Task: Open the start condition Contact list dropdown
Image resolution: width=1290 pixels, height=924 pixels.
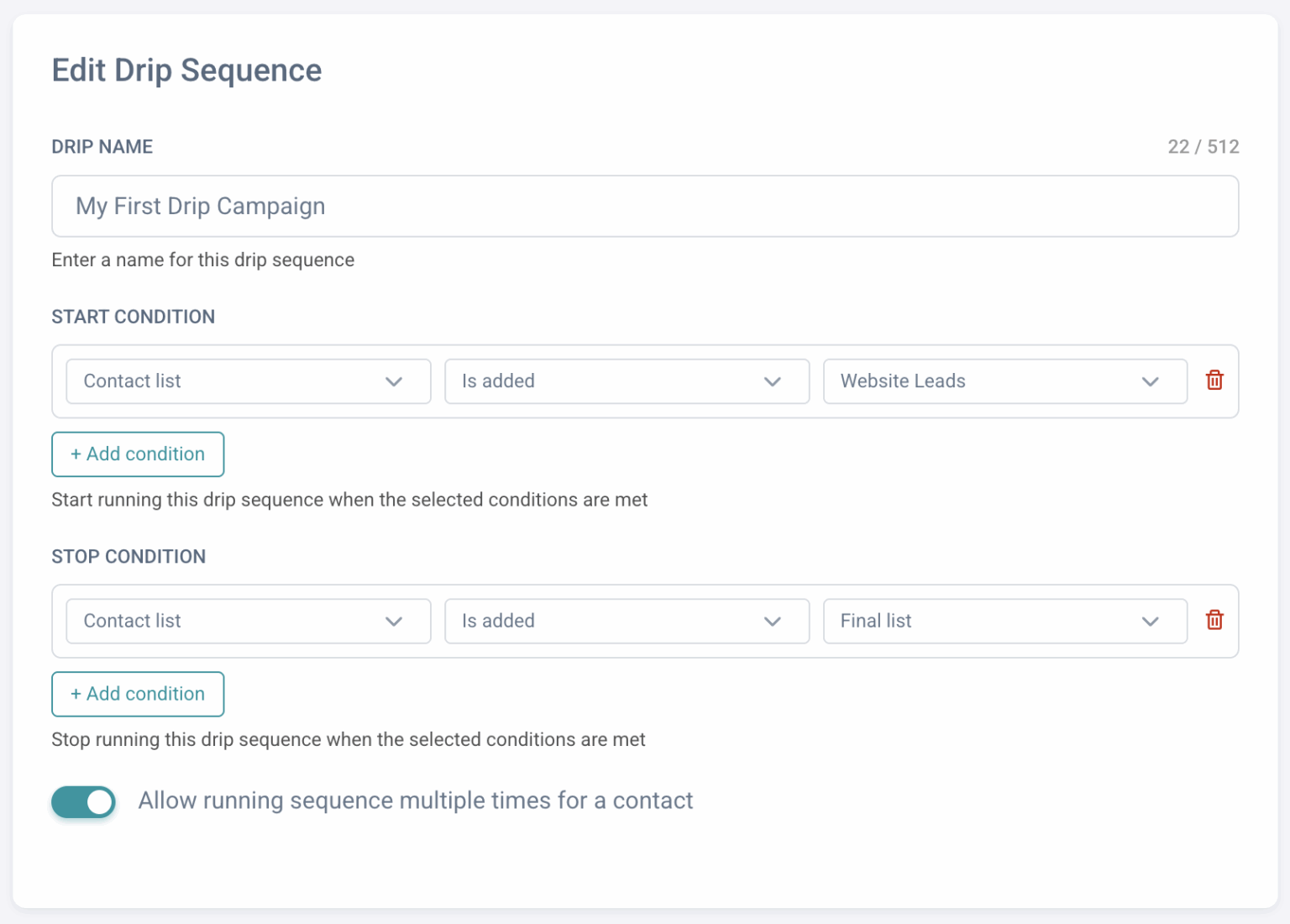Action: click(x=248, y=381)
